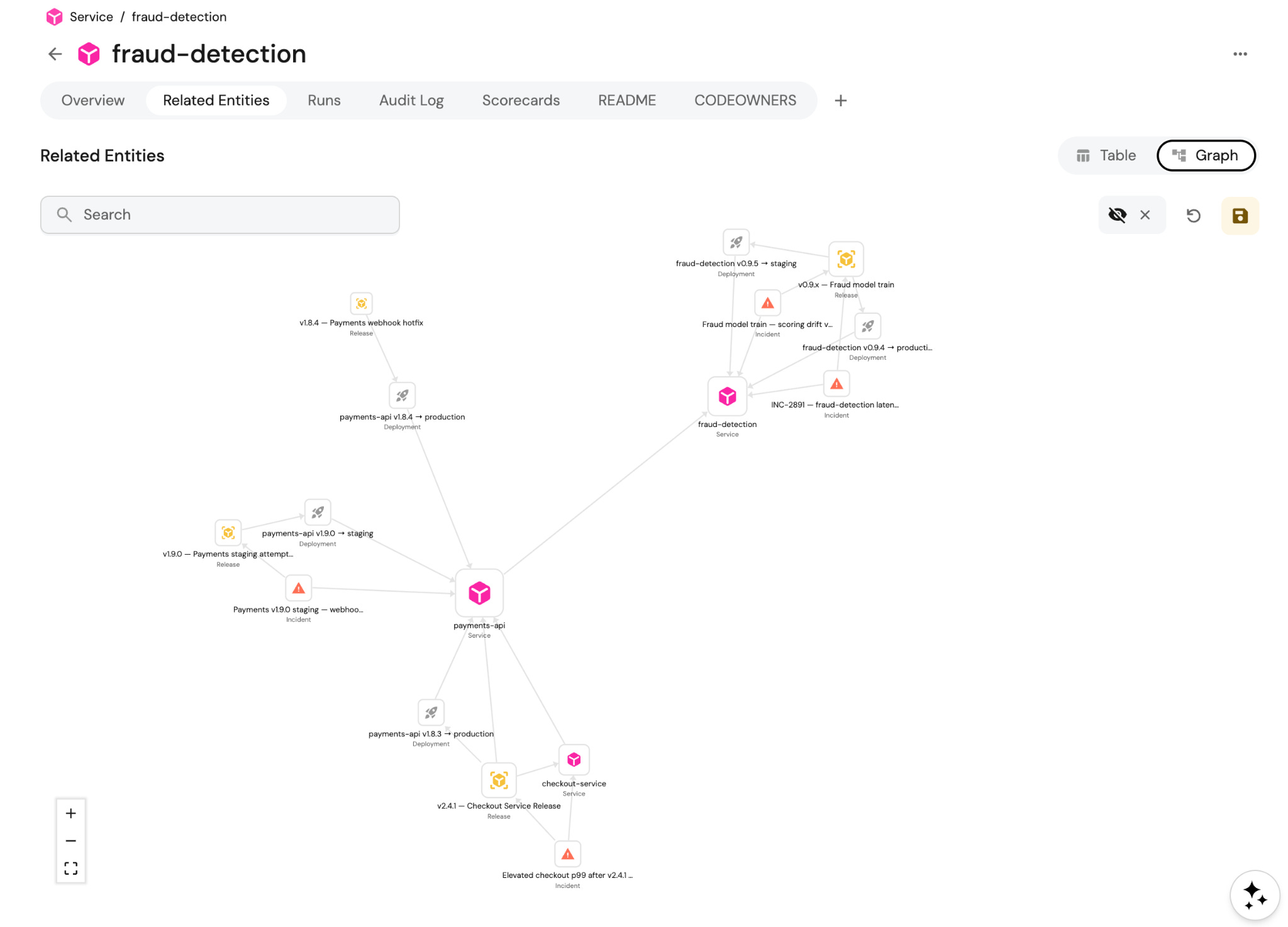
Task: Click the payments-api service node
Action: pos(479,592)
